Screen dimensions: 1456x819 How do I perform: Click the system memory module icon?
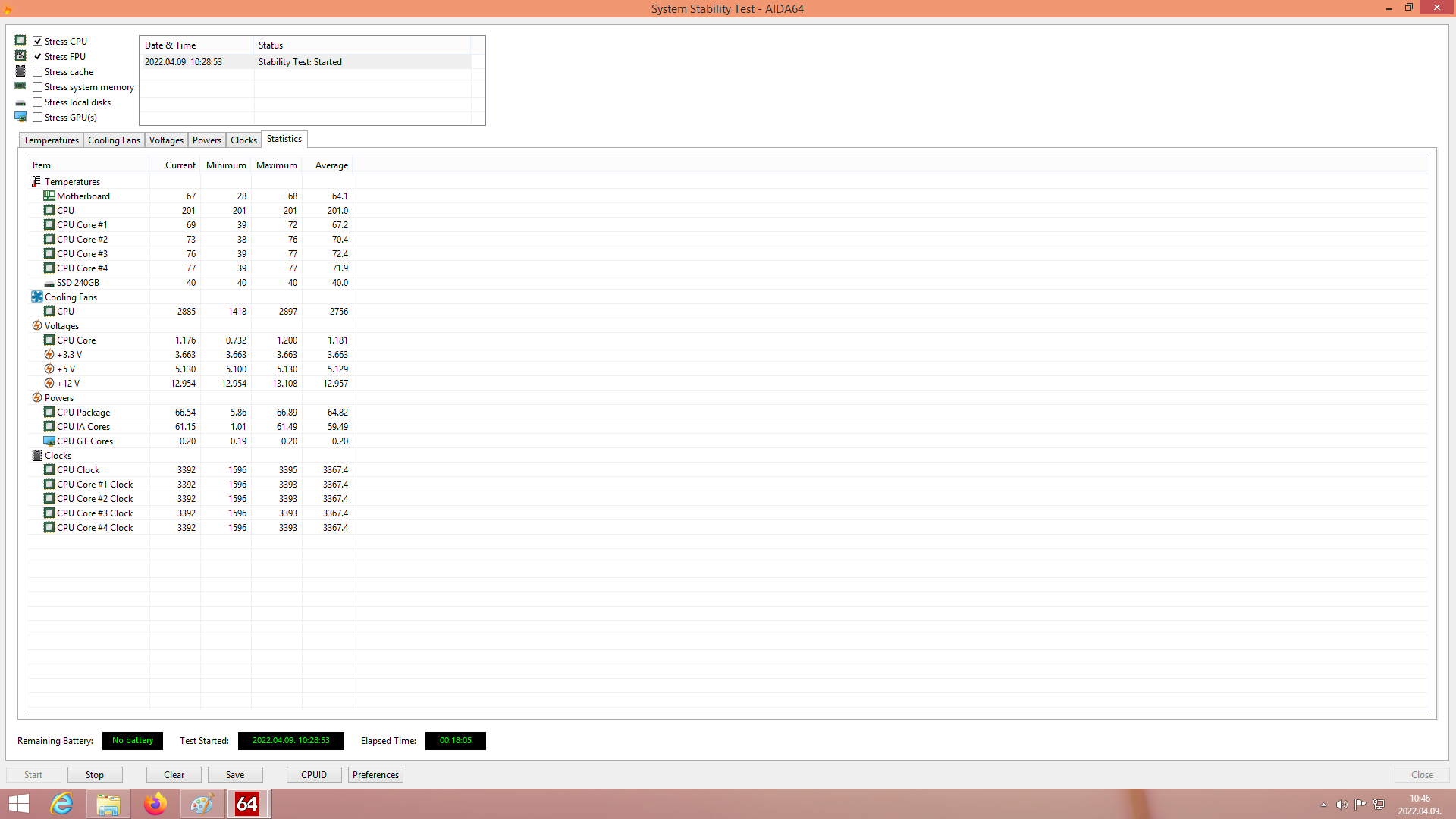20,86
